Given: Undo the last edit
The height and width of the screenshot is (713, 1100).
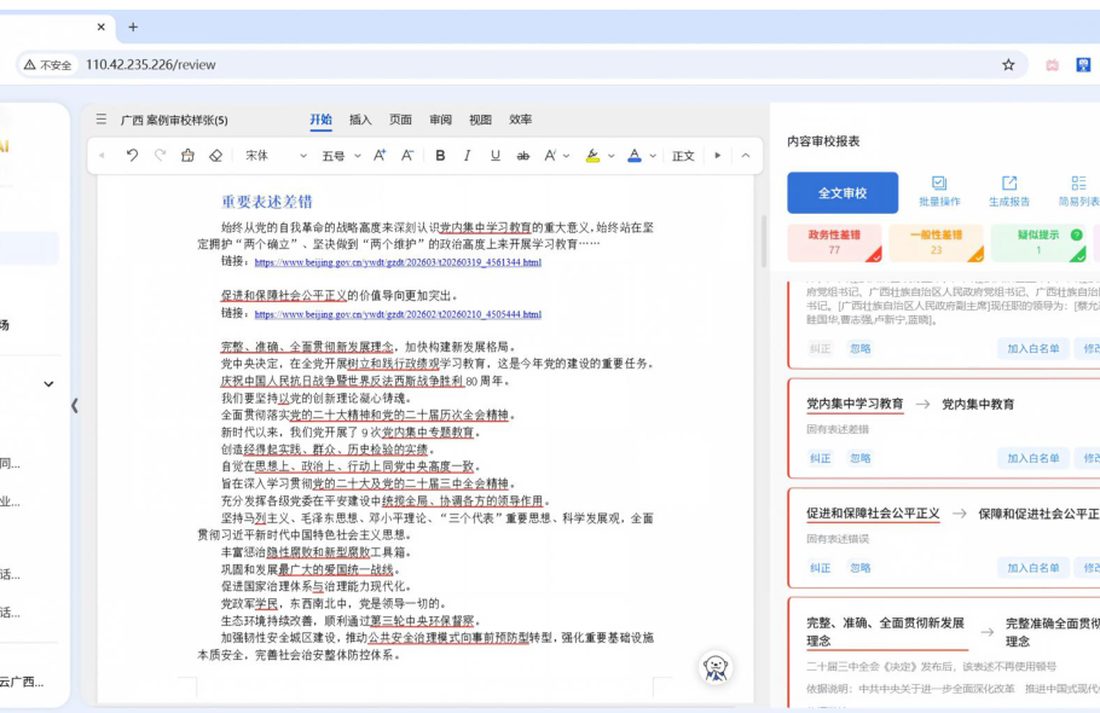Looking at the screenshot, I should 132,155.
